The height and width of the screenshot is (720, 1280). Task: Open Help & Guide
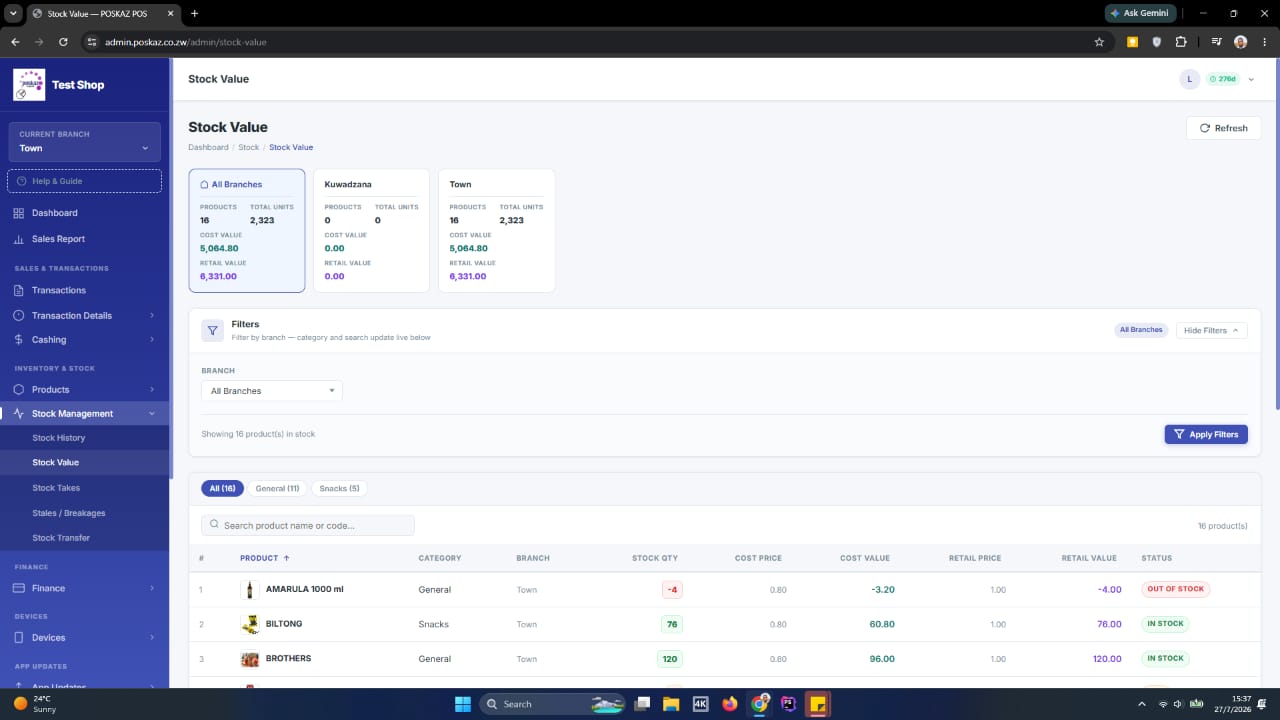pos(85,181)
